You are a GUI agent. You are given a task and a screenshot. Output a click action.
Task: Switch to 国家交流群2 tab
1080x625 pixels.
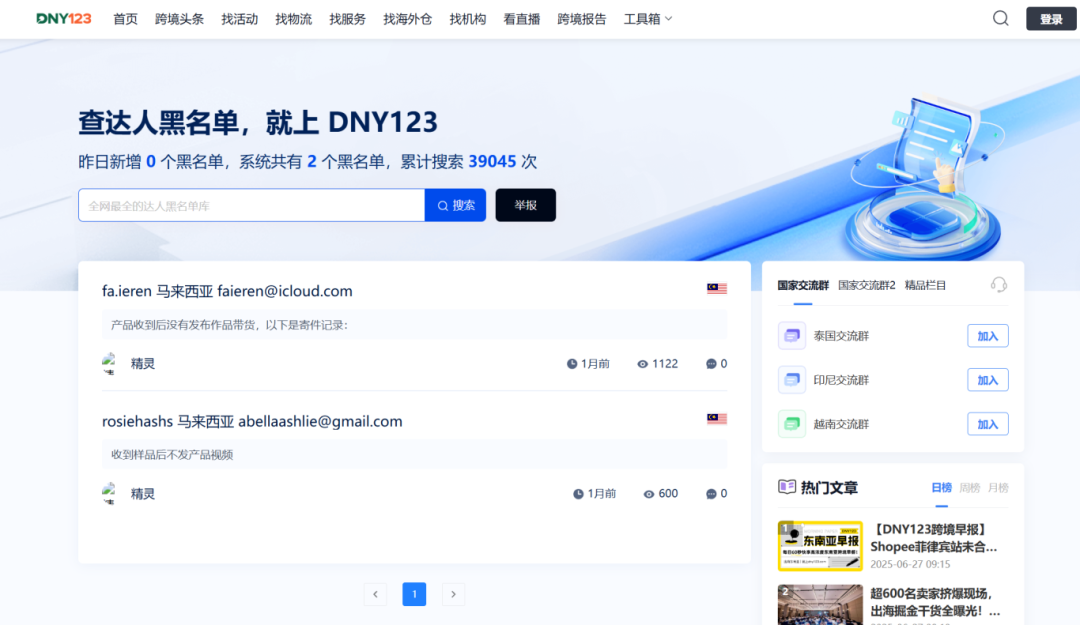click(x=866, y=285)
